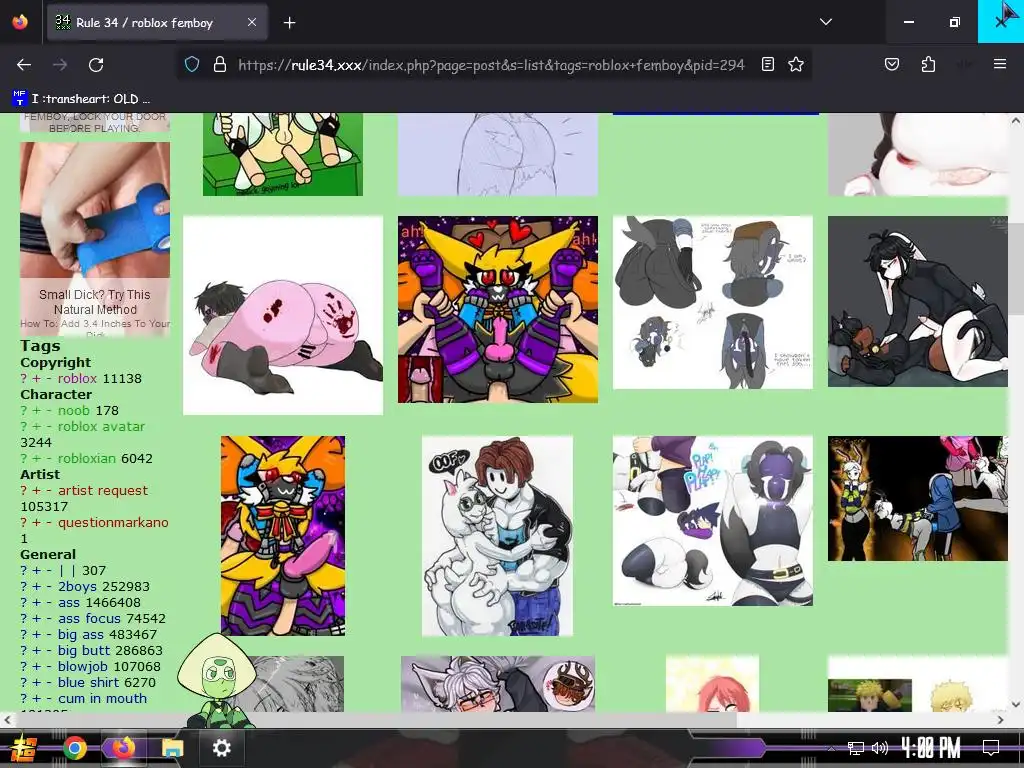Add noob tag with its '+' link
The width and height of the screenshot is (1024, 768).
[37, 411]
